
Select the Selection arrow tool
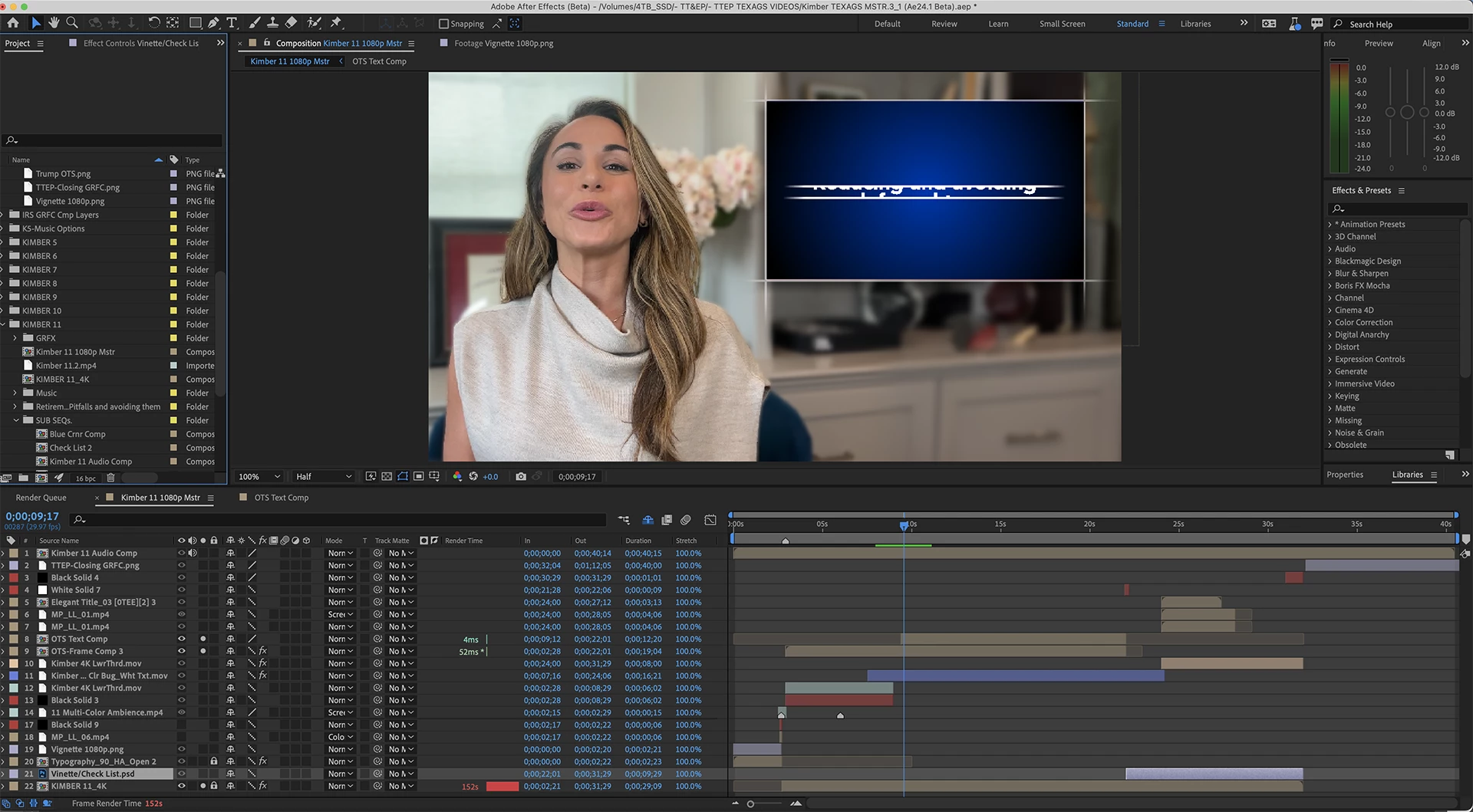click(35, 23)
